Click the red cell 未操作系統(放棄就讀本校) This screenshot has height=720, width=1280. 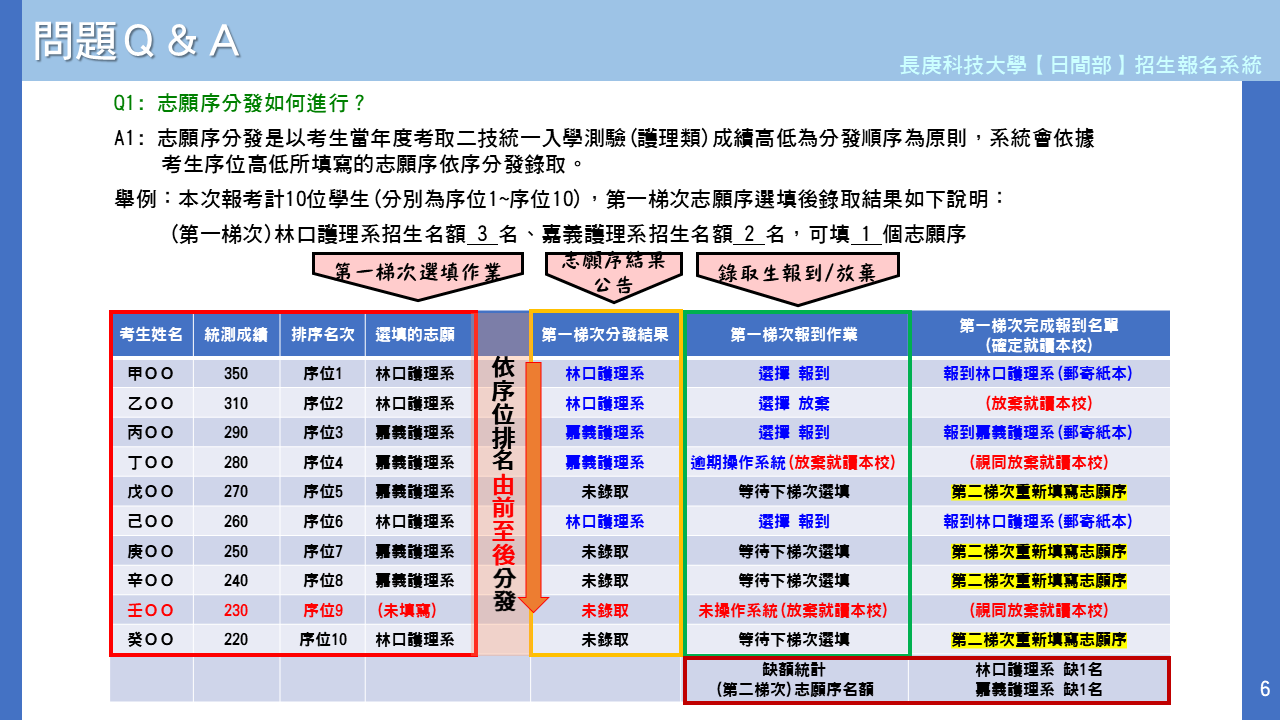point(793,610)
